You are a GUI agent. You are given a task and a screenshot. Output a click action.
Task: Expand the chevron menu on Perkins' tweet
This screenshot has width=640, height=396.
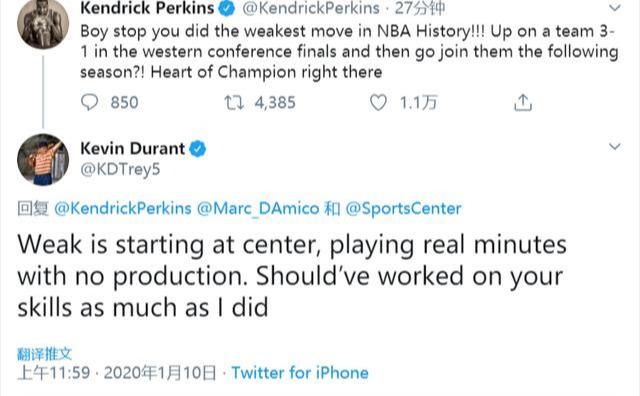pyautogui.click(x=615, y=7)
